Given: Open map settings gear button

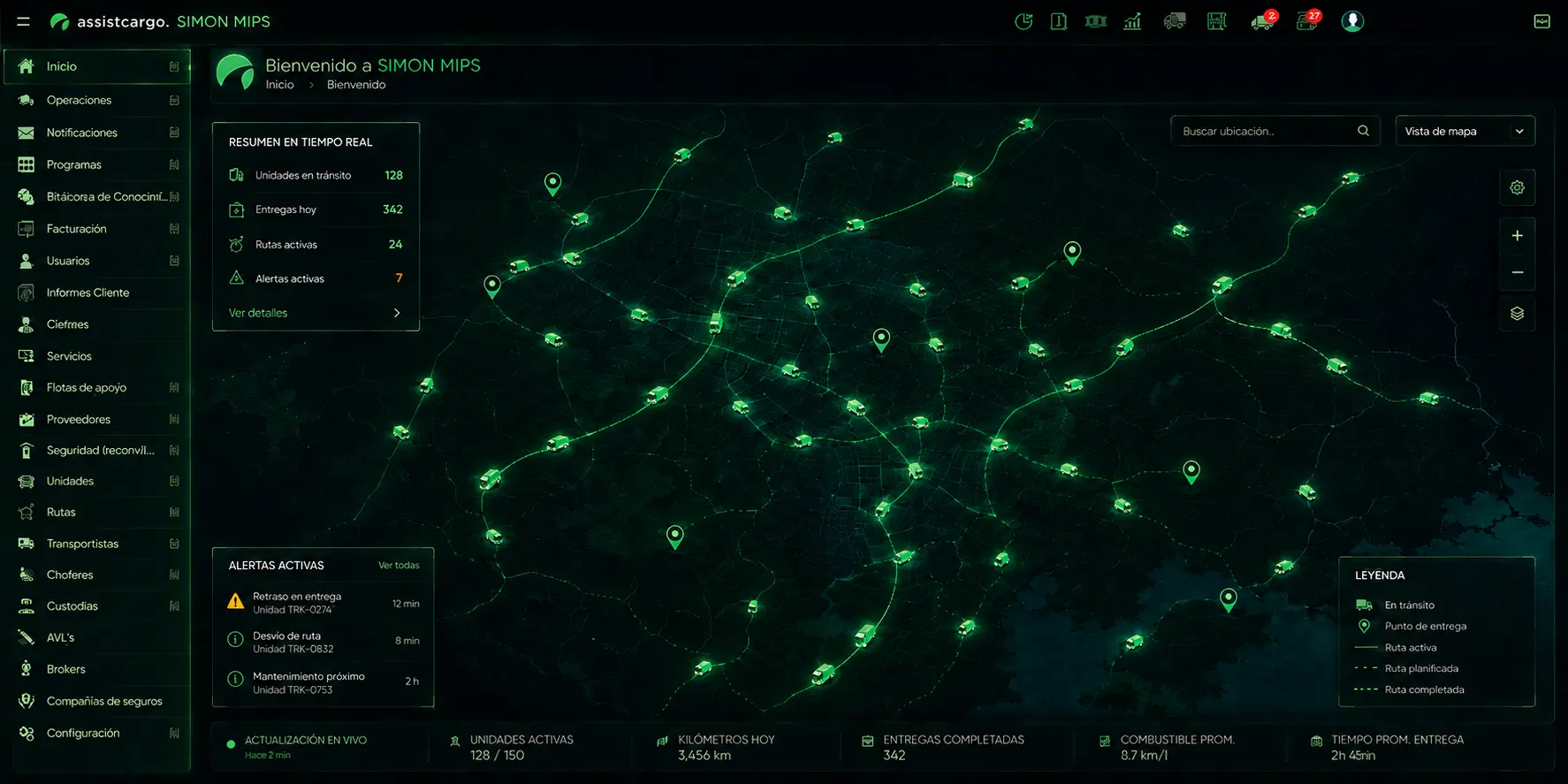Looking at the screenshot, I should [1517, 187].
